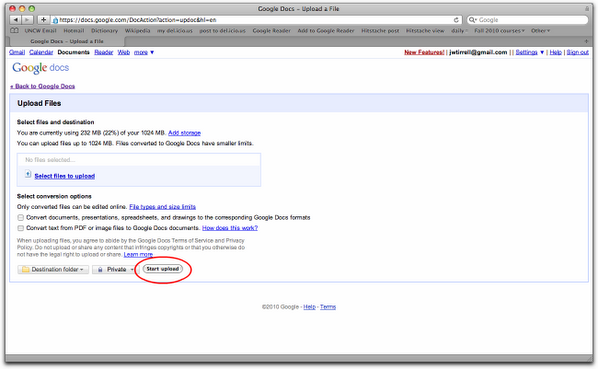Viewport: 598px width, 369px height.
Task: Click the Google docs logo
Action: click(40, 68)
